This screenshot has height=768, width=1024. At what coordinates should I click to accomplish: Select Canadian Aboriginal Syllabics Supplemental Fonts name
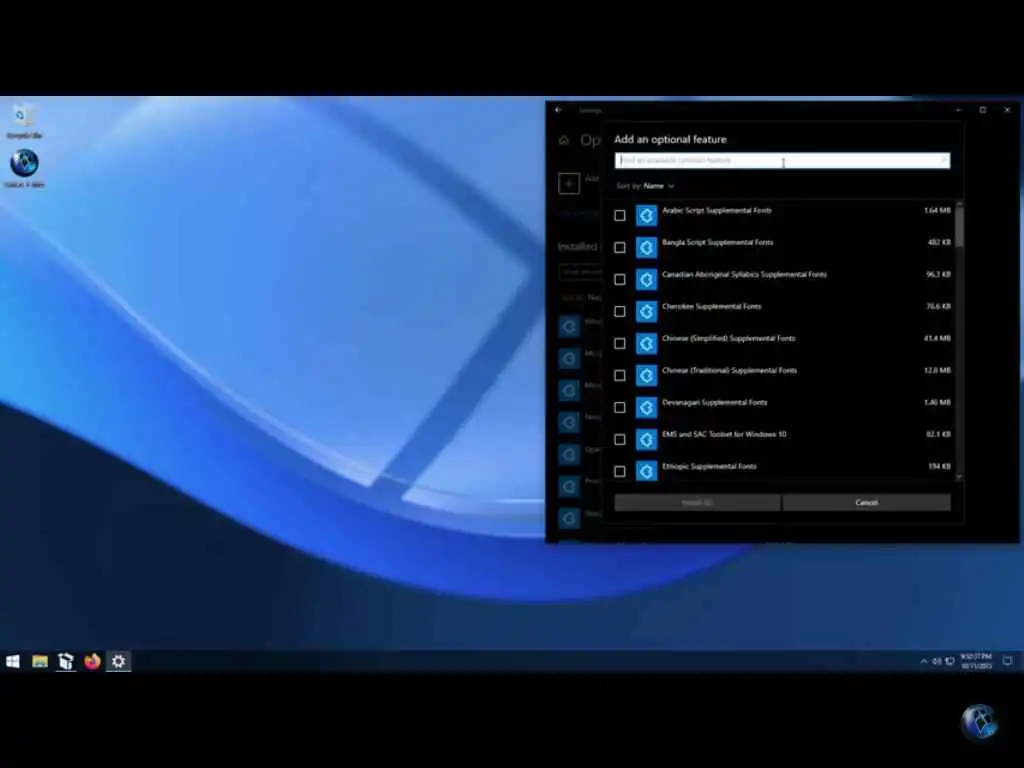(x=744, y=274)
